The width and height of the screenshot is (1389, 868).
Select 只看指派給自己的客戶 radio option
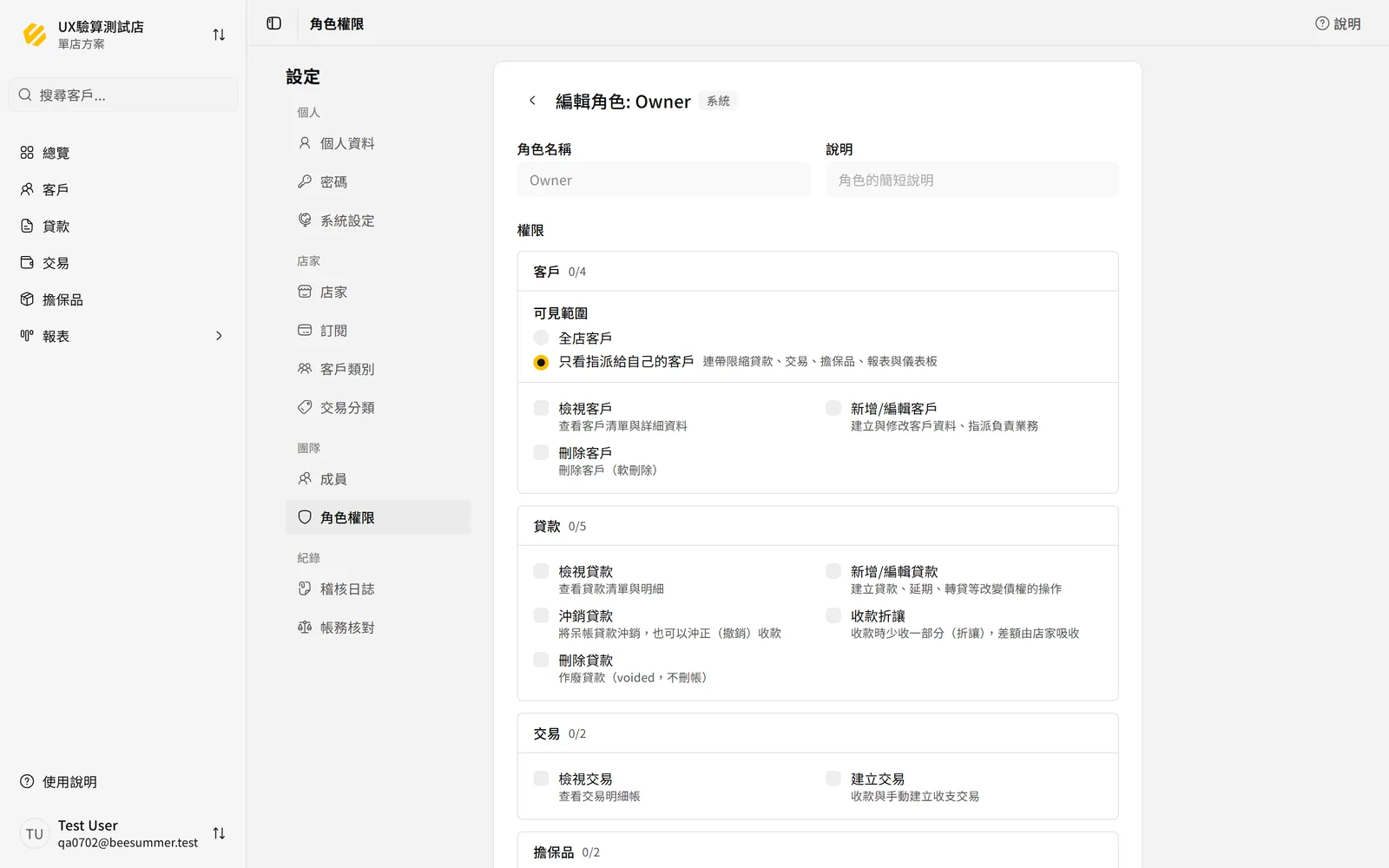click(x=541, y=362)
